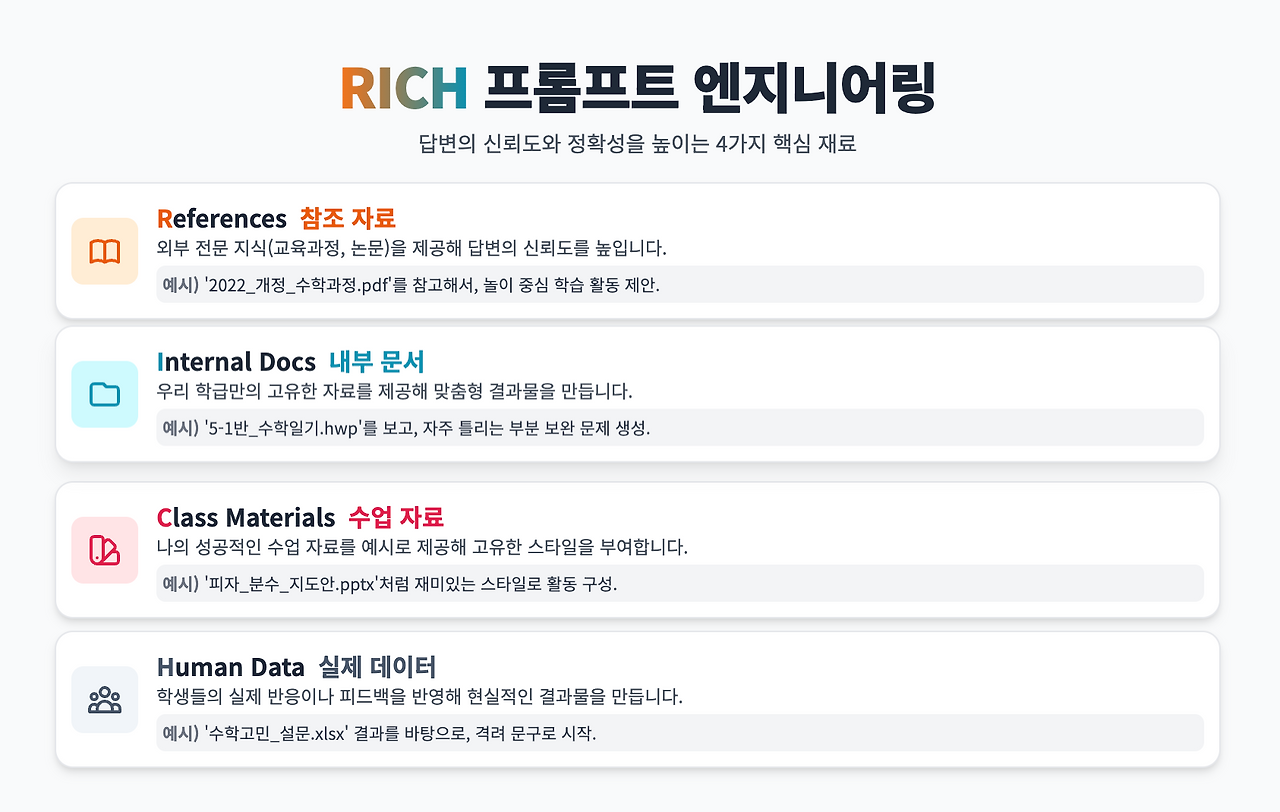Click the '5-1반_수학일기.hwp' example box

(680, 427)
